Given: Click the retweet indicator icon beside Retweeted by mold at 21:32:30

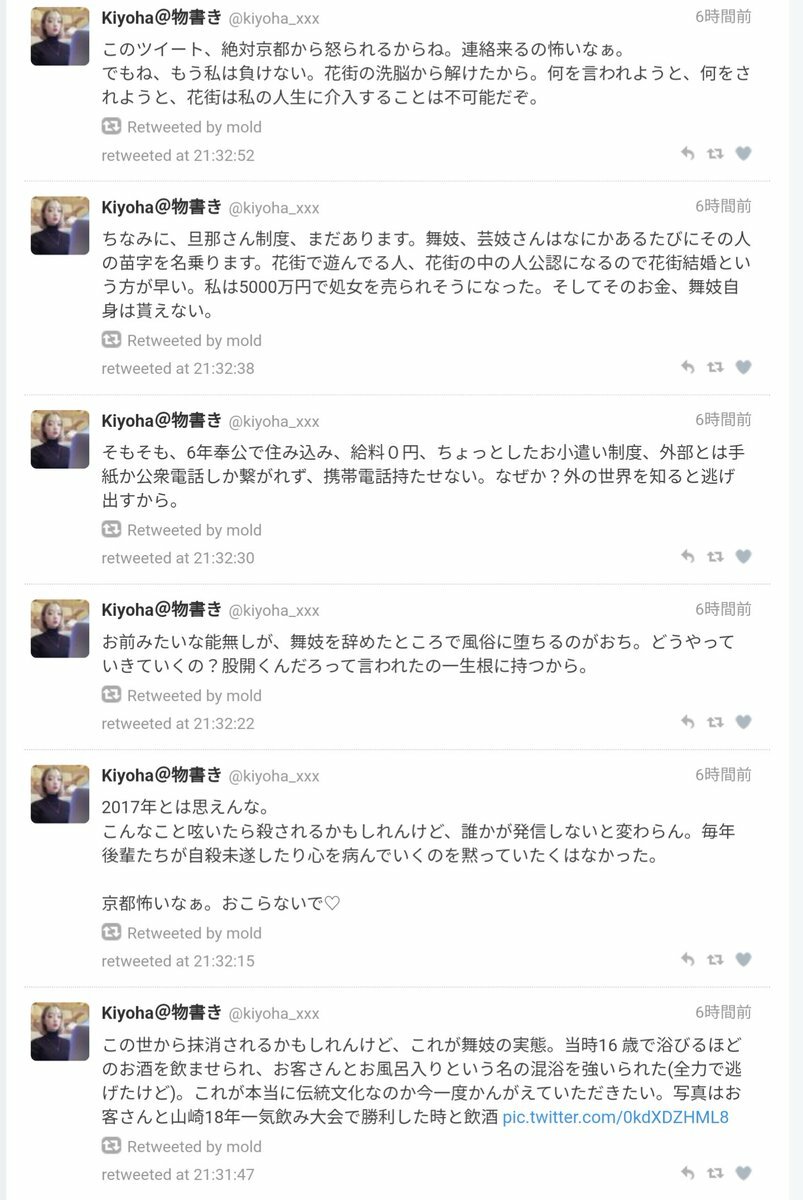Looking at the screenshot, I should pyautogui.click(x=112, y=529).
